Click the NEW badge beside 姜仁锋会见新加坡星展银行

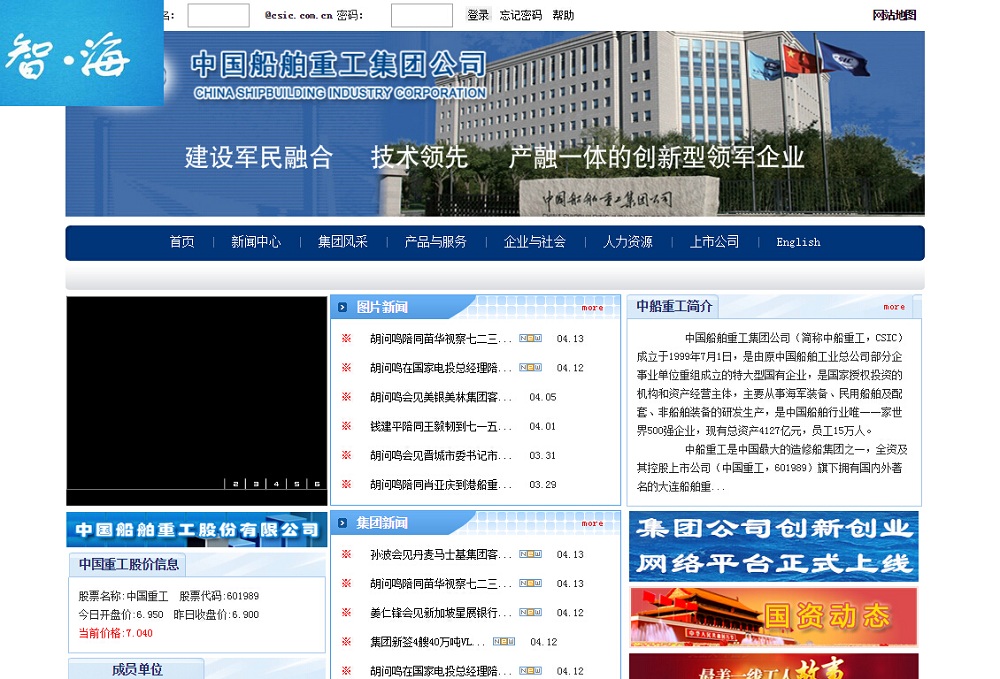(x=531, y=612)
